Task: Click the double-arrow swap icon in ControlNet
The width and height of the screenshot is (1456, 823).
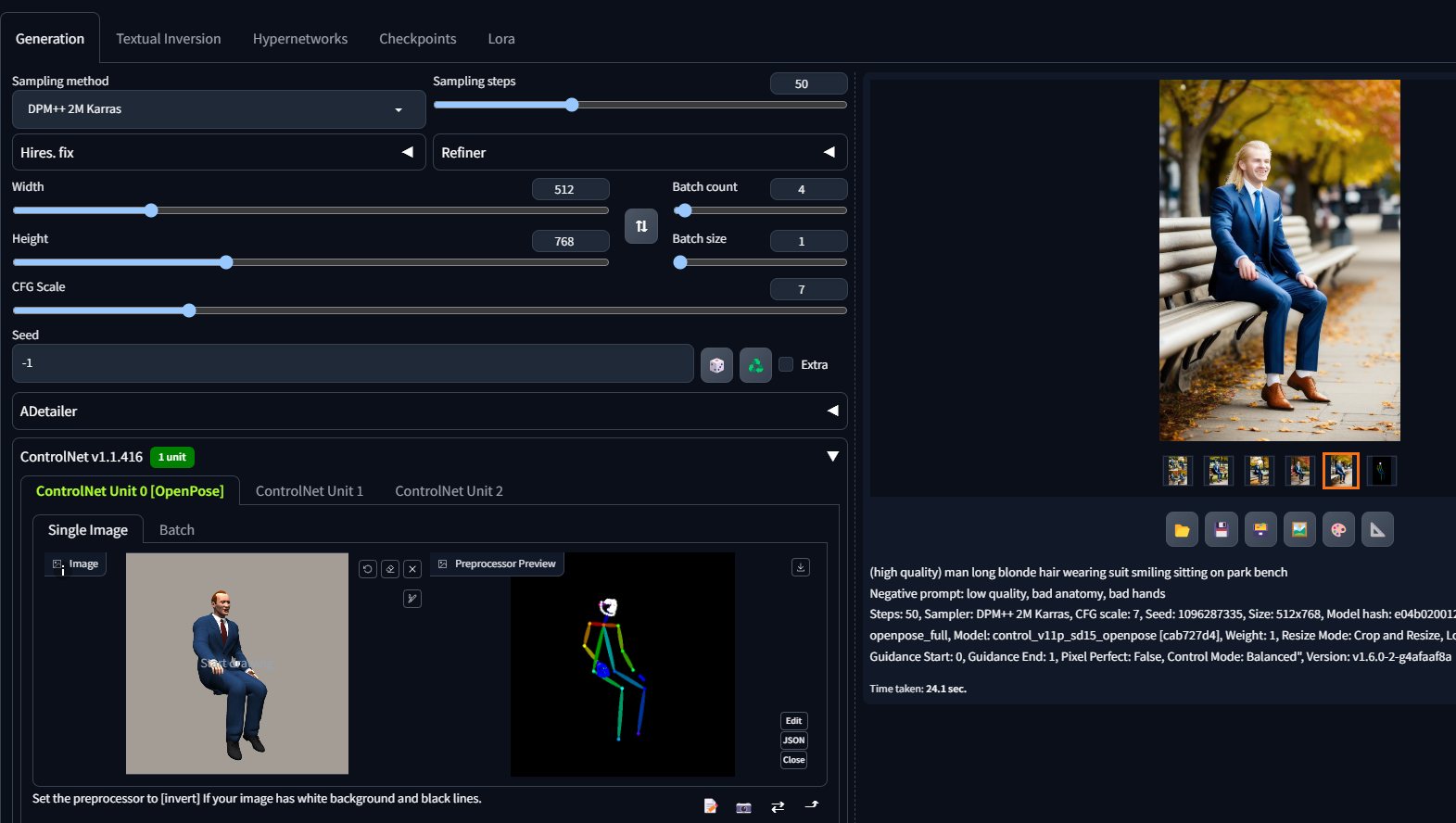Action: pyautogui.click(x=778, y=806)
